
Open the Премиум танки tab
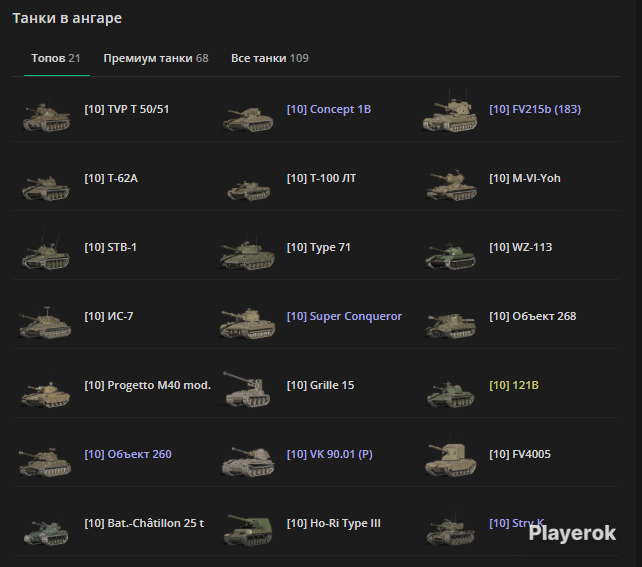pyautogui.click(x=156, y=58)
